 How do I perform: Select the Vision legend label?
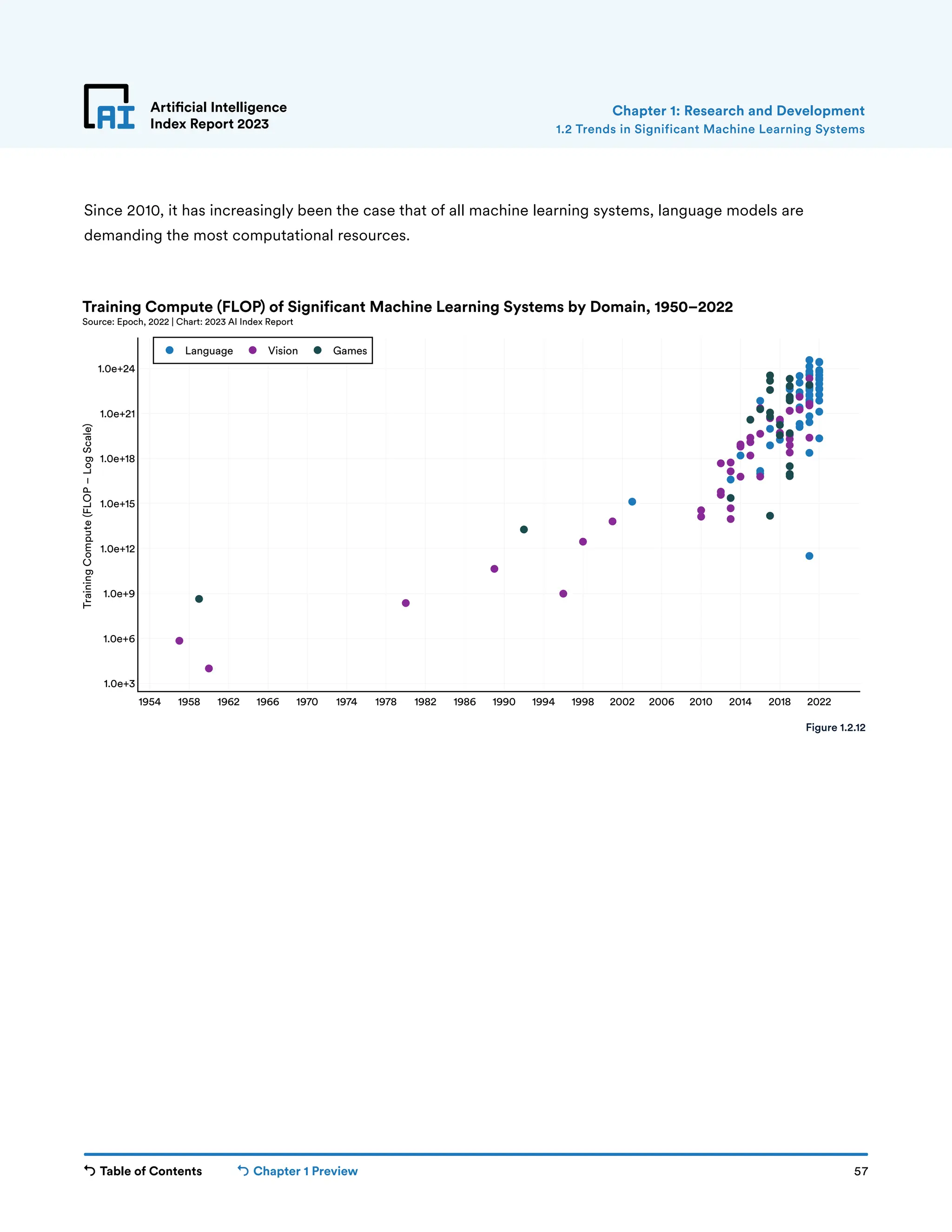click(283, 351)
